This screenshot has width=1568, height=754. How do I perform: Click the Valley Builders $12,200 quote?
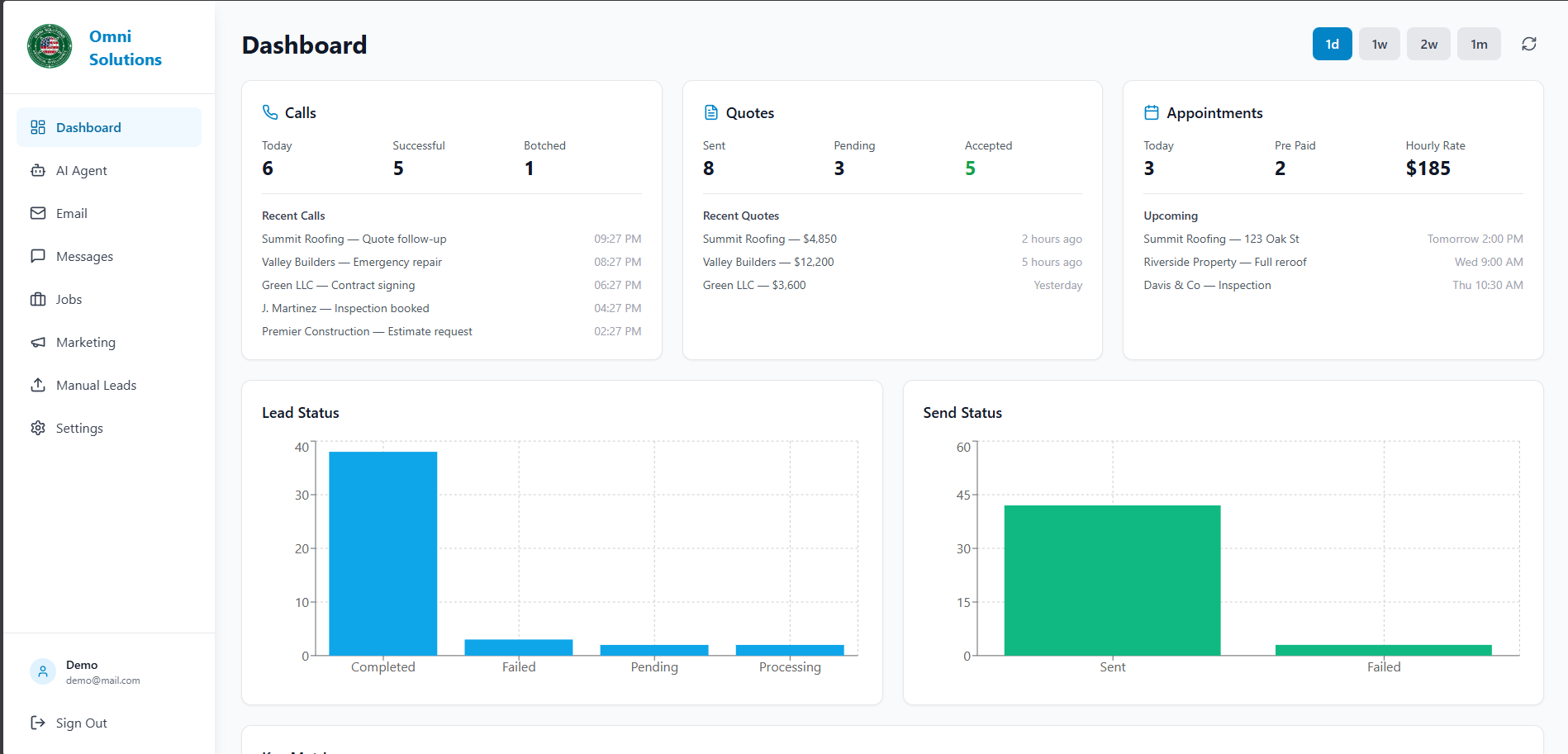pyautogui.click(x=767, y=262)
